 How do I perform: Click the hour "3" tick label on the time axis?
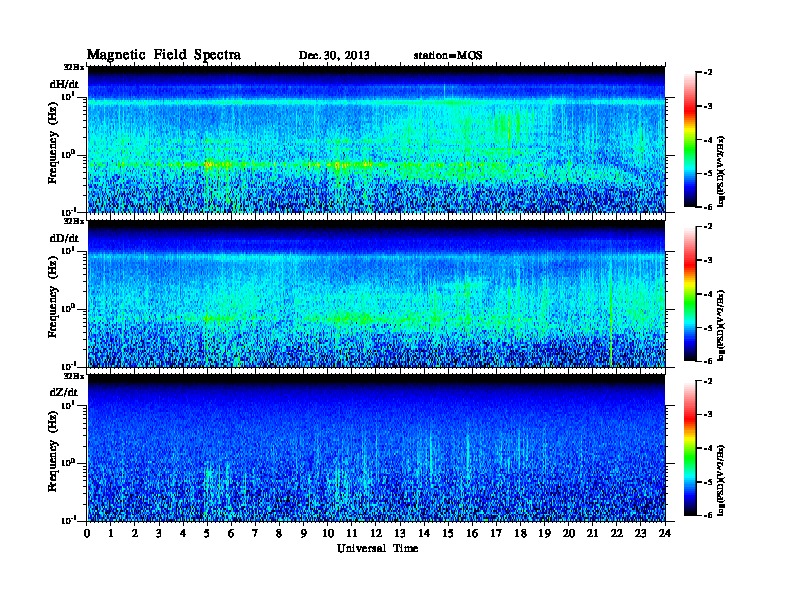159,534
